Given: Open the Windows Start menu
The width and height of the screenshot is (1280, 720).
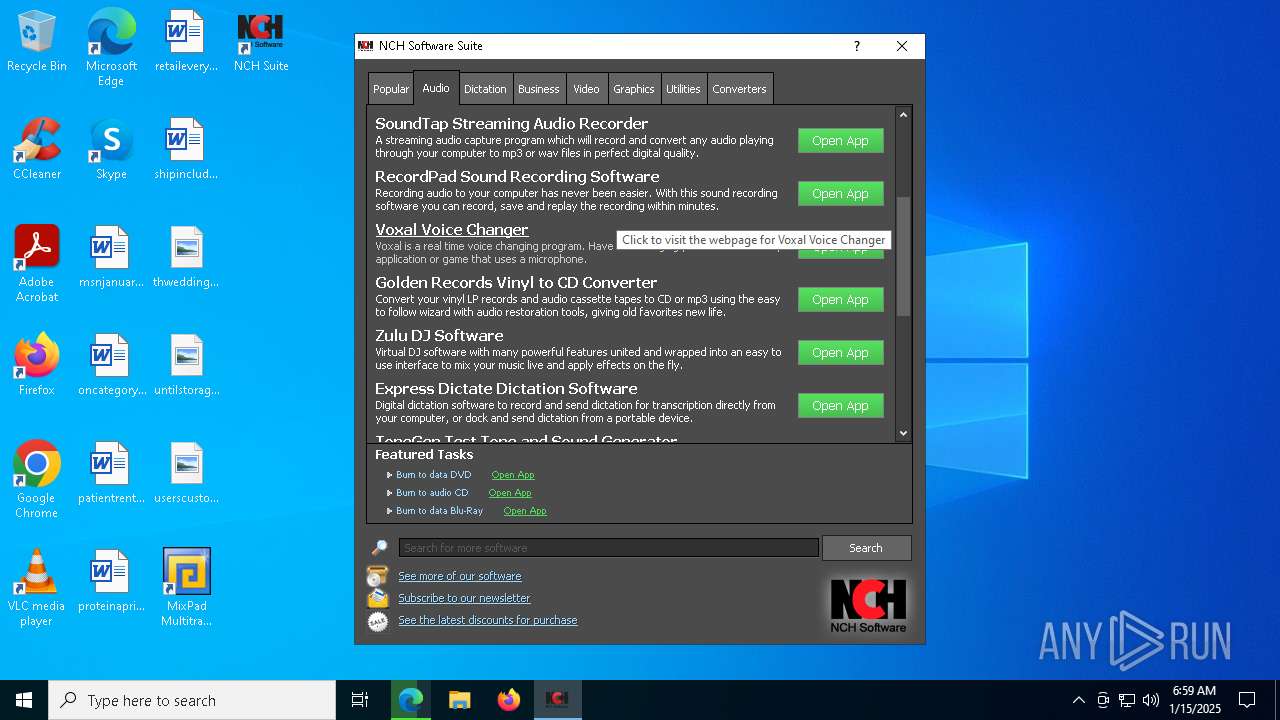Looking at the screenshot, I should coord(24,700).
